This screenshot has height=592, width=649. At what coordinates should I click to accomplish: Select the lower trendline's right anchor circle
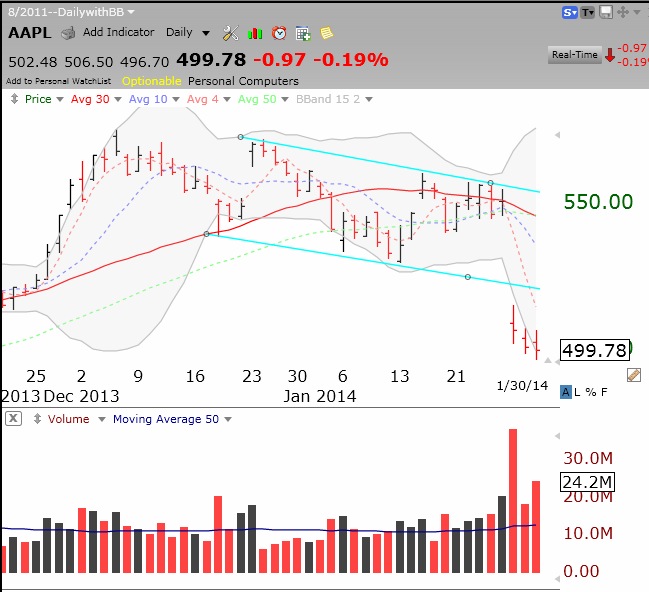point(468,277)
